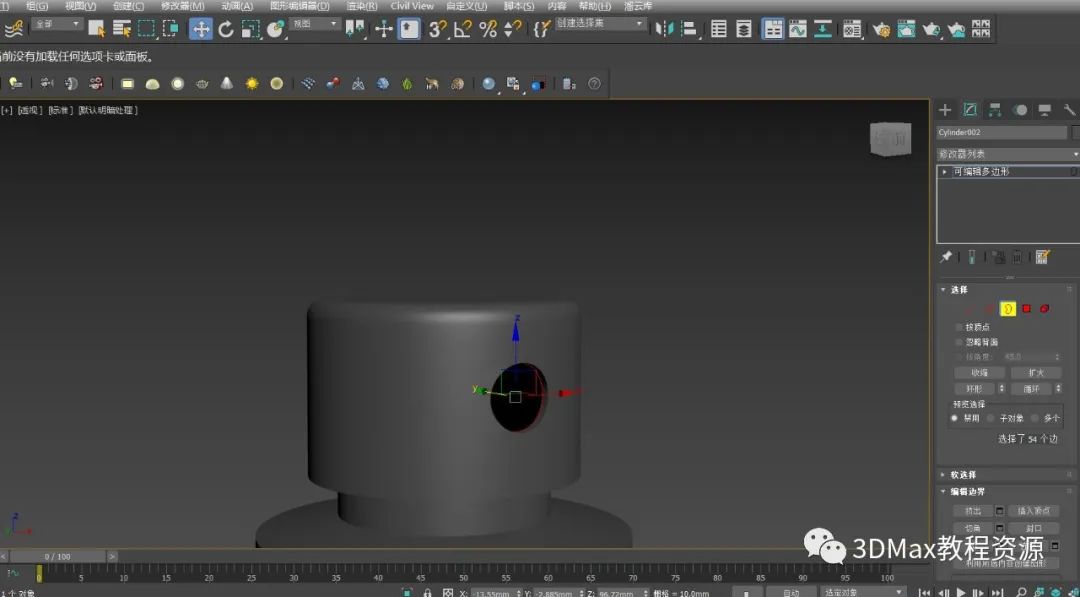Viewport: 1080px width, 597px height.
Task: Select the 子对象 preview radio button
Action: [x=990, y=418]
